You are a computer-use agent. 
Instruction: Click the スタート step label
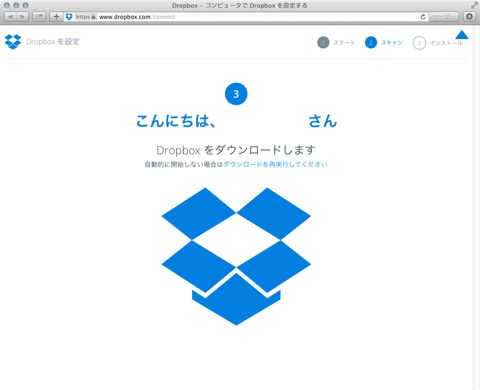pyautogui.click(x=344, y=43)
